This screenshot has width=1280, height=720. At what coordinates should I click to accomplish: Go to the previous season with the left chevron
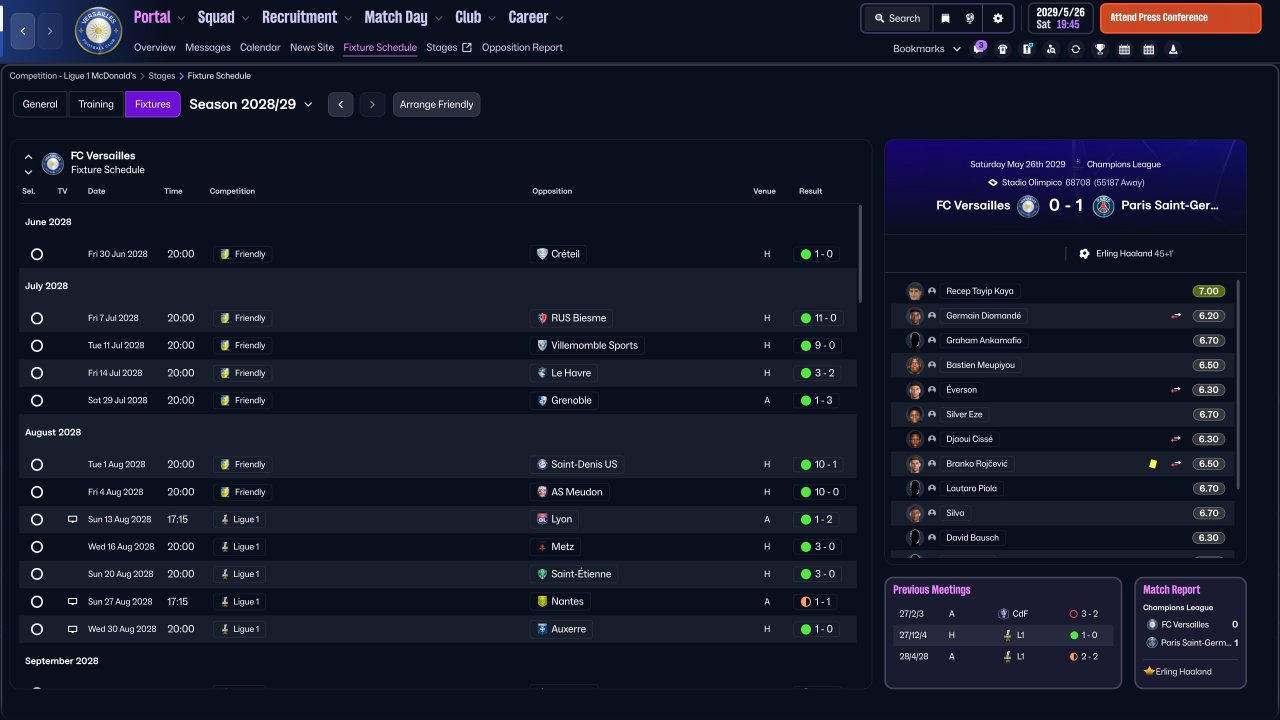341,104
